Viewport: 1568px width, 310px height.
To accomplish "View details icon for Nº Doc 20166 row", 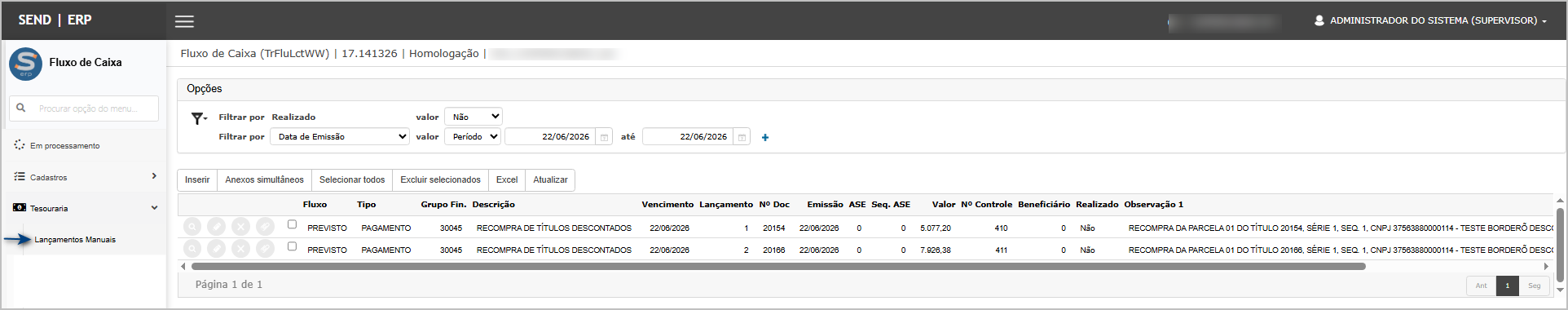I will pyautogui.click(x=192, y=248).
